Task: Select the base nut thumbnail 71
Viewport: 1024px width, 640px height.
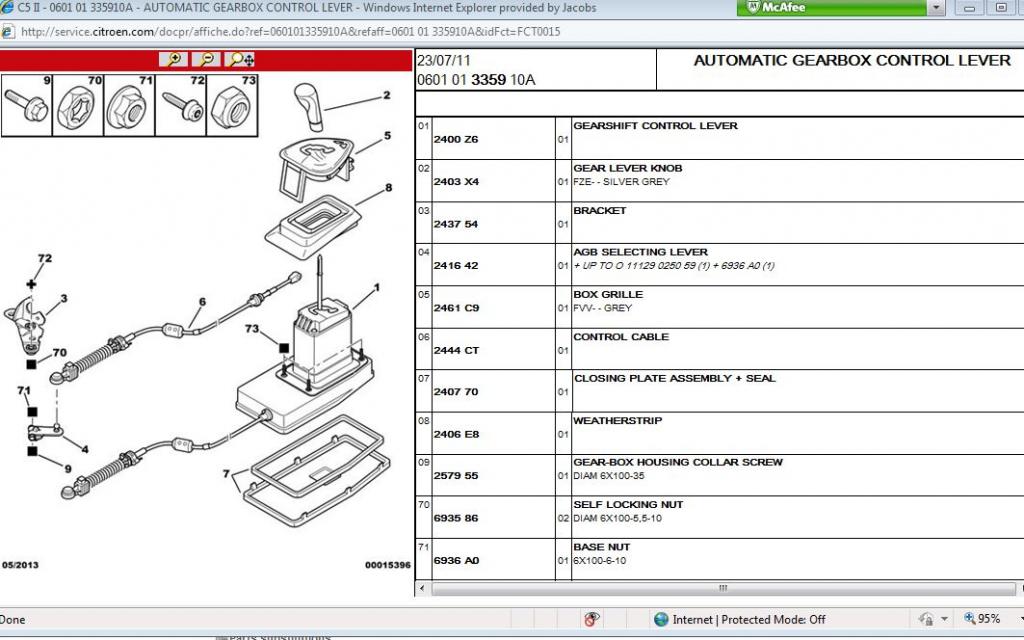Action: (129, 105)
